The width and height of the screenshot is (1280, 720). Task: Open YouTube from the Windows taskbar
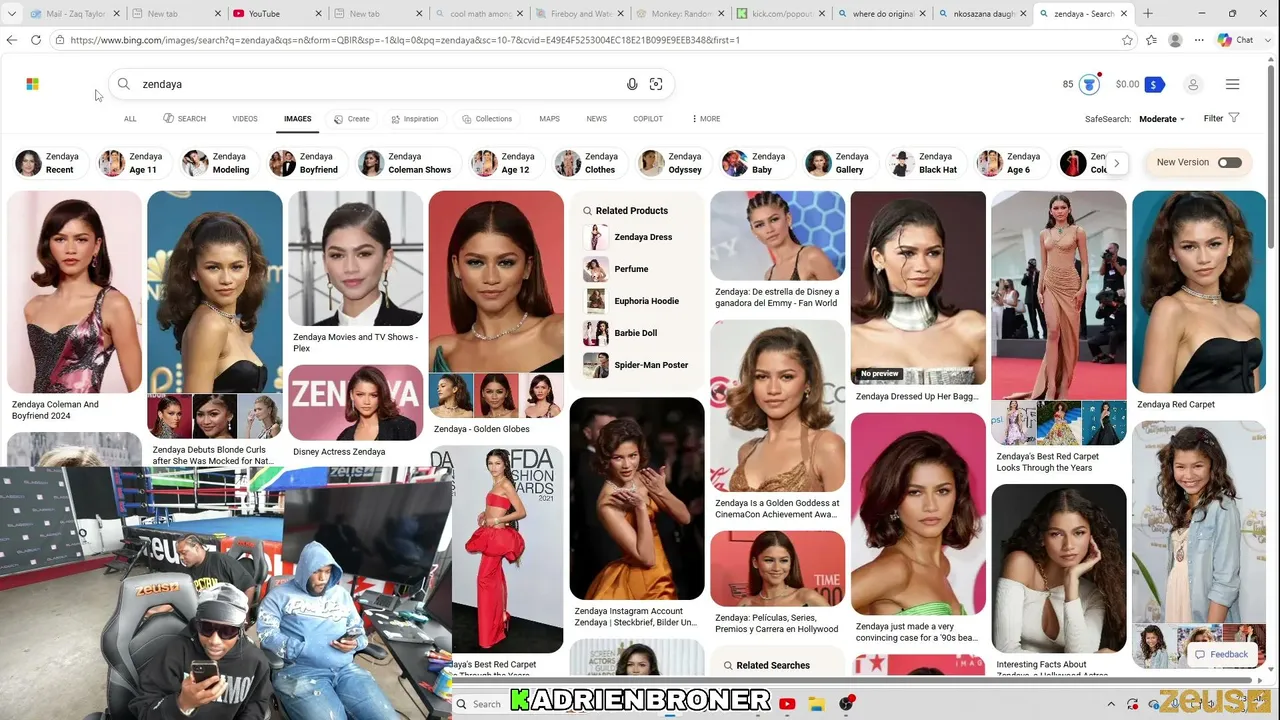tap(787, 704)
